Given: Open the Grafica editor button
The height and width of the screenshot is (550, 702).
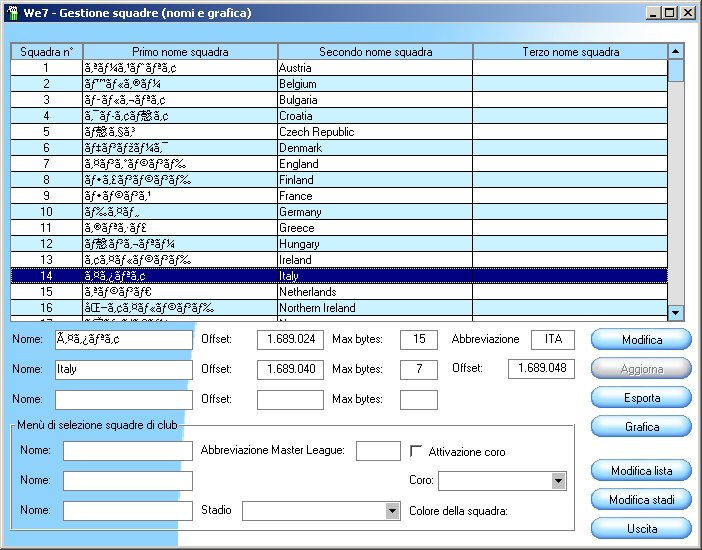Looking at the screenshot, I should coord(641,427).
